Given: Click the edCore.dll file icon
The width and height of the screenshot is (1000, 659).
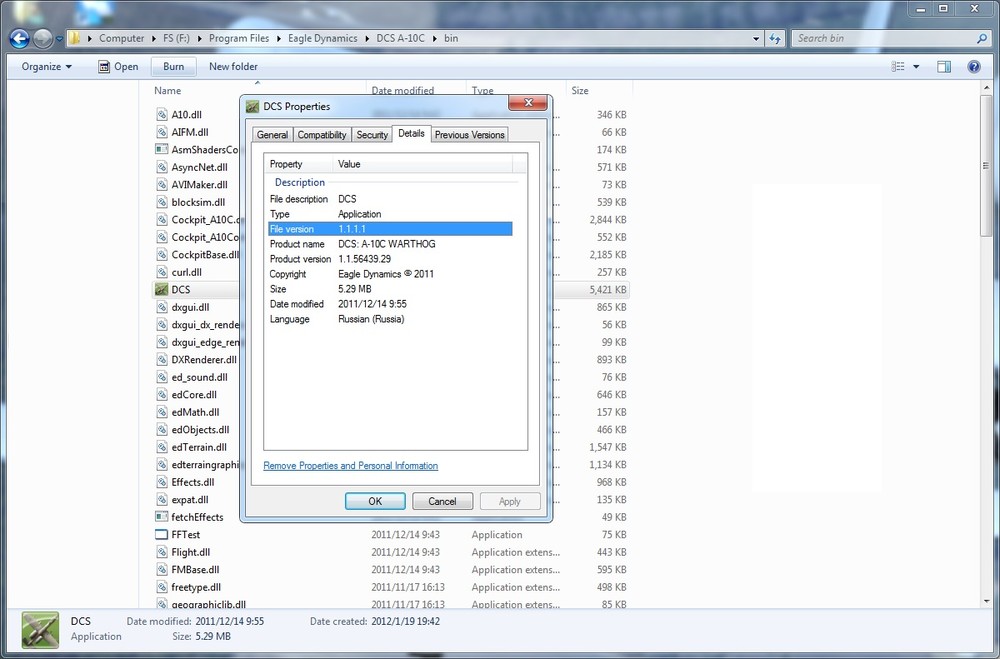Looking at the screenshot, I should 162,394.
